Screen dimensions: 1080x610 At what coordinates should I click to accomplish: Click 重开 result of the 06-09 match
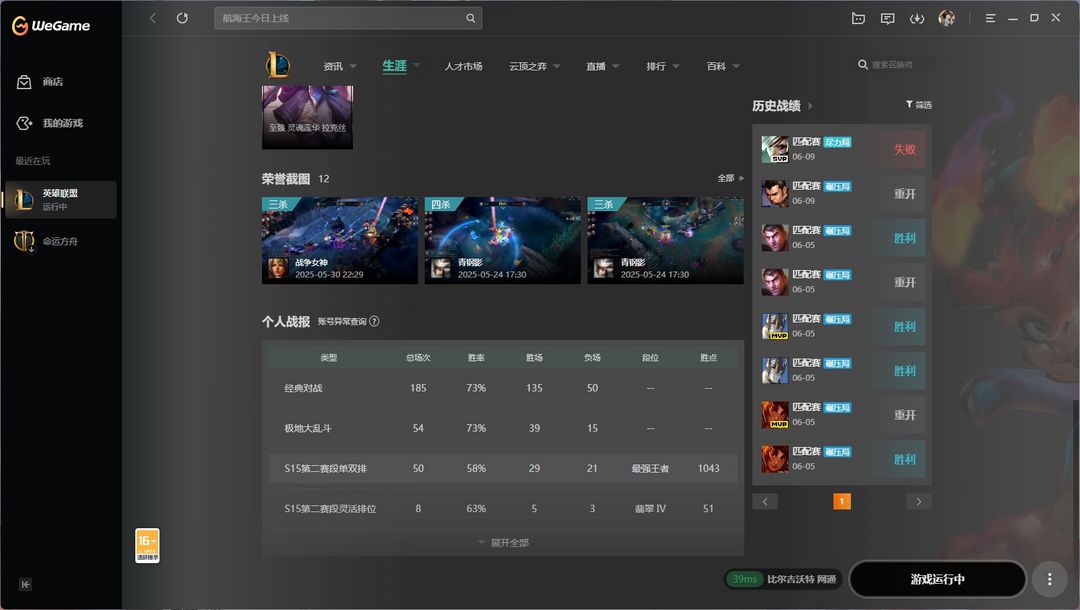[904, 194]
